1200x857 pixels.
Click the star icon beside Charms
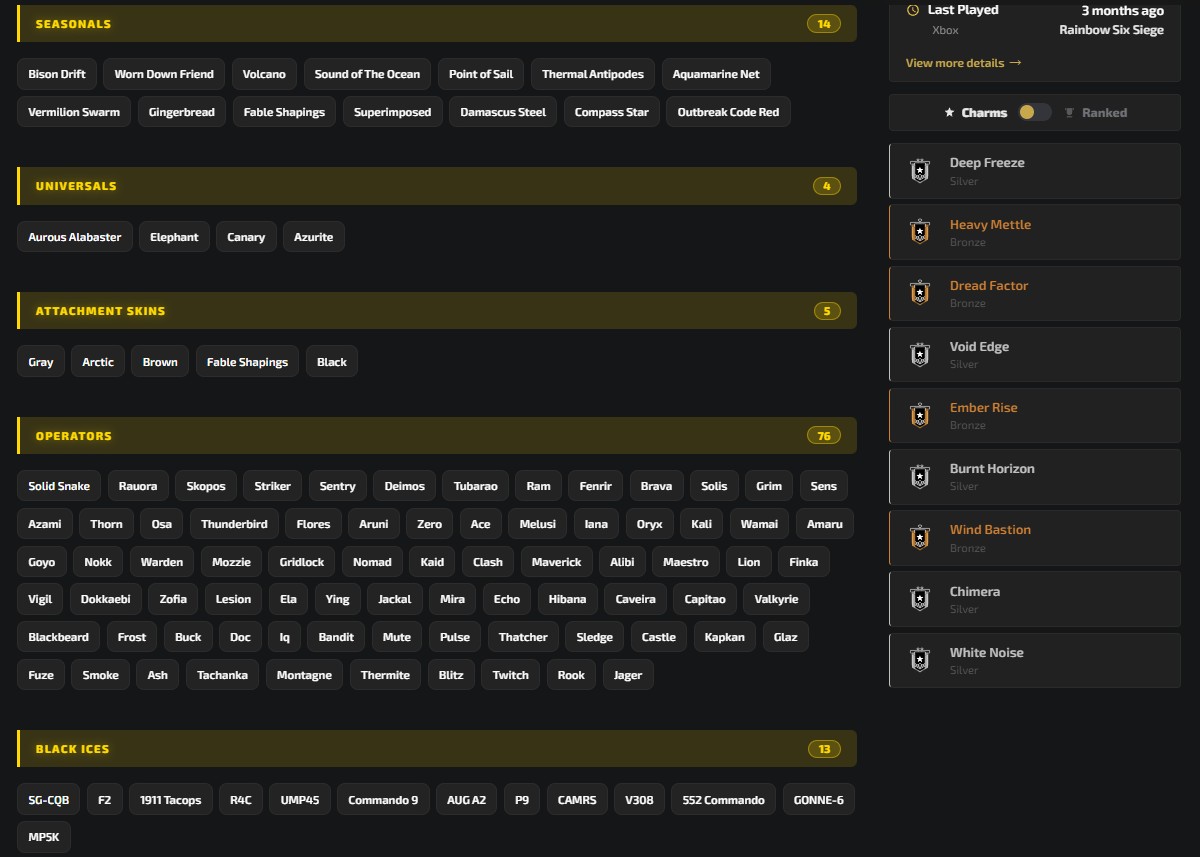pos(949,113)
